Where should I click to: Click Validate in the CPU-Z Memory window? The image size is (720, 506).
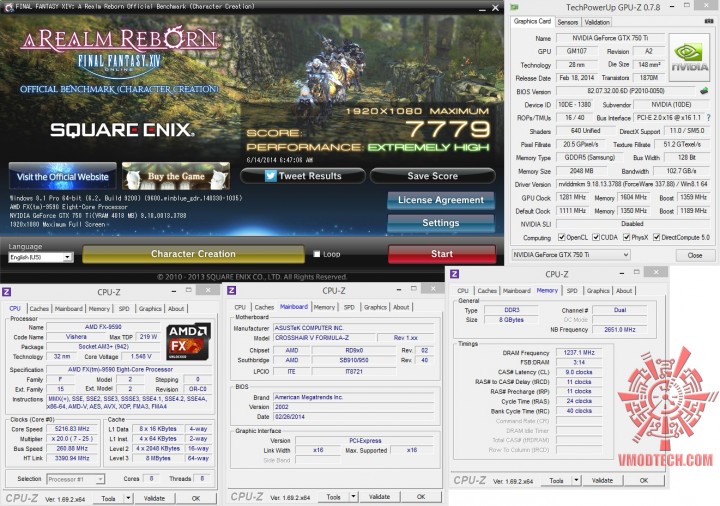coord(602,480)
